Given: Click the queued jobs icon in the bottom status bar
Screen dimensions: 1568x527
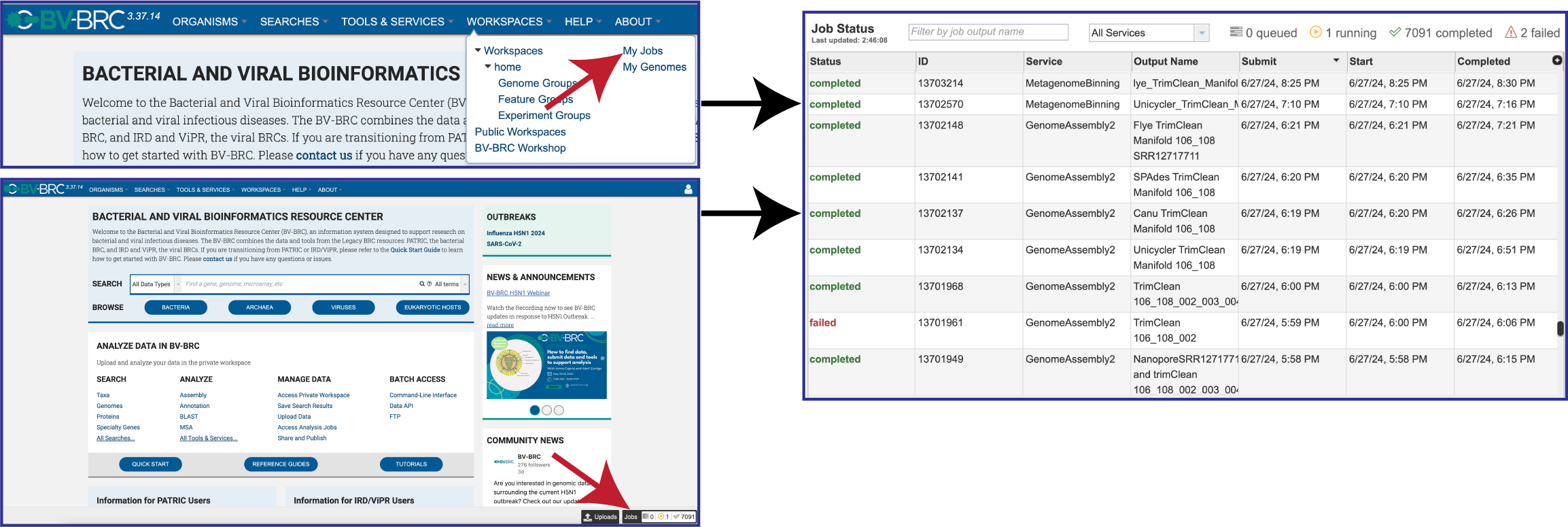Looking at the screenshot, I should coord(646,517).
